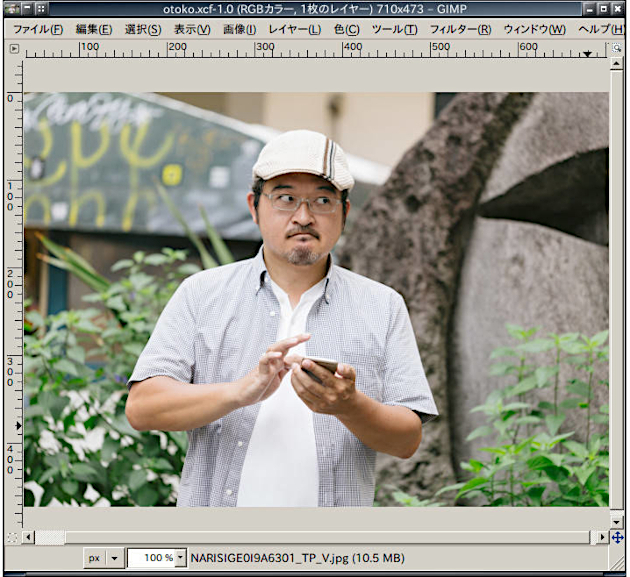Open the ヘルプ(H) menu
The height and width of the screenshot is (577, 630).
601,29
